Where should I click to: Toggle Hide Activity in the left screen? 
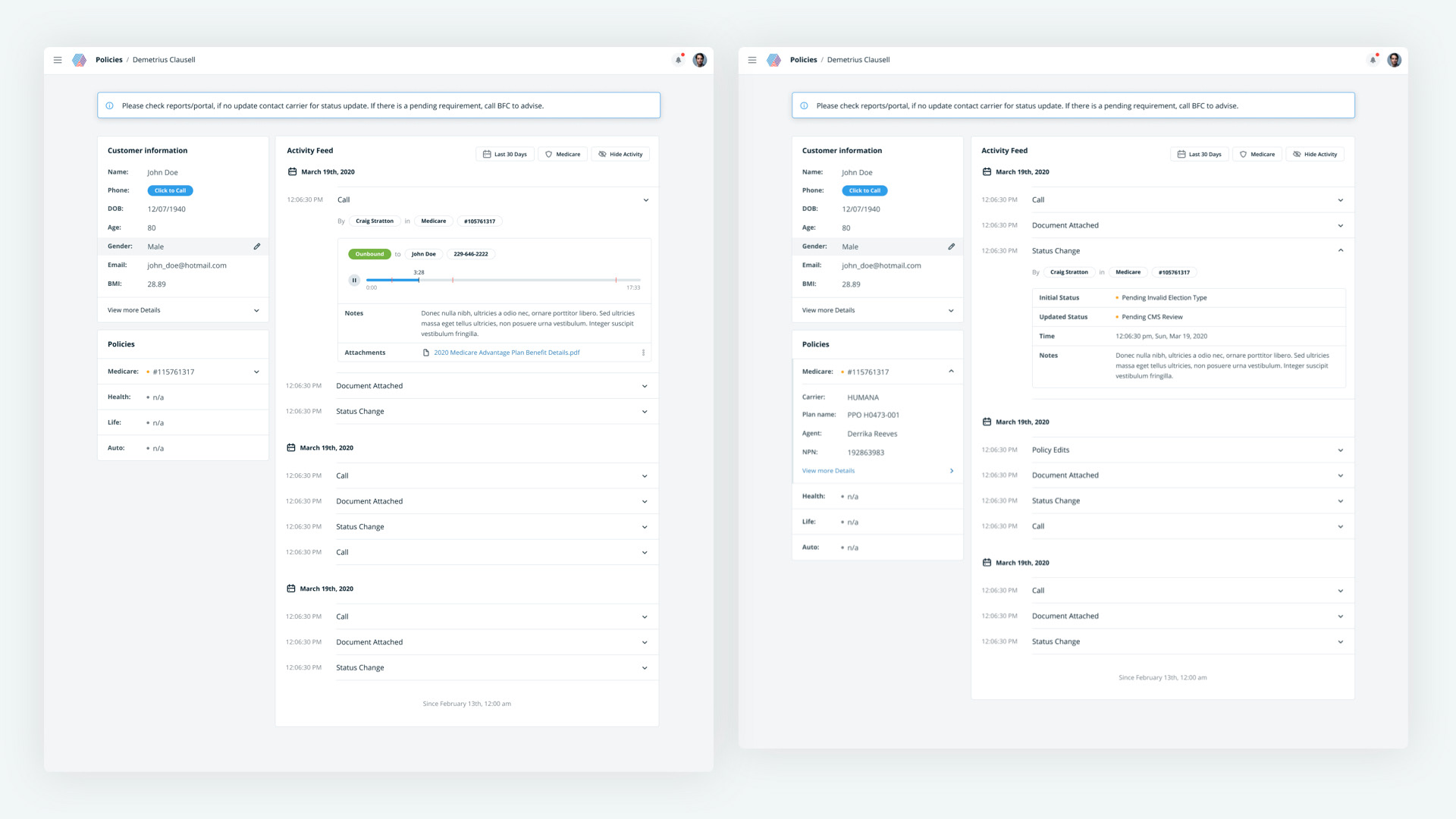click(x=620, y=154)
